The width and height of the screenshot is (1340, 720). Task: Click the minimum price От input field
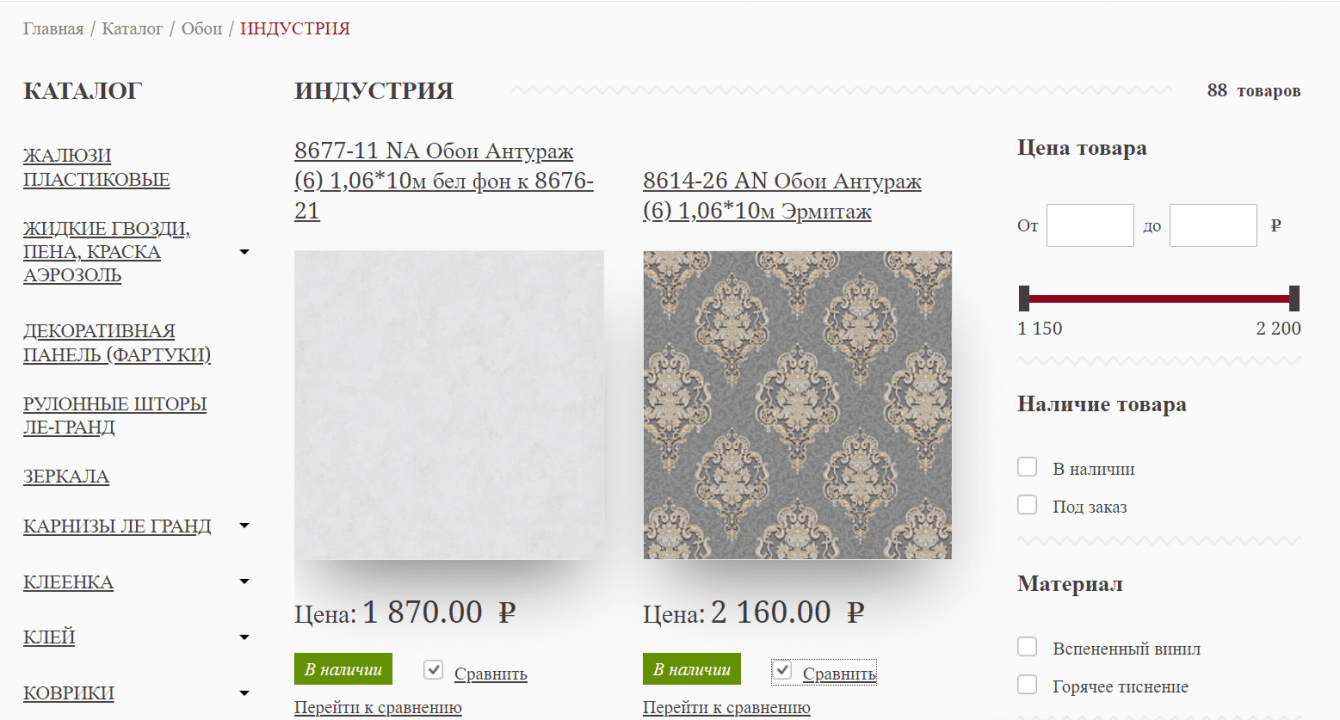(x=1090, y=225)
